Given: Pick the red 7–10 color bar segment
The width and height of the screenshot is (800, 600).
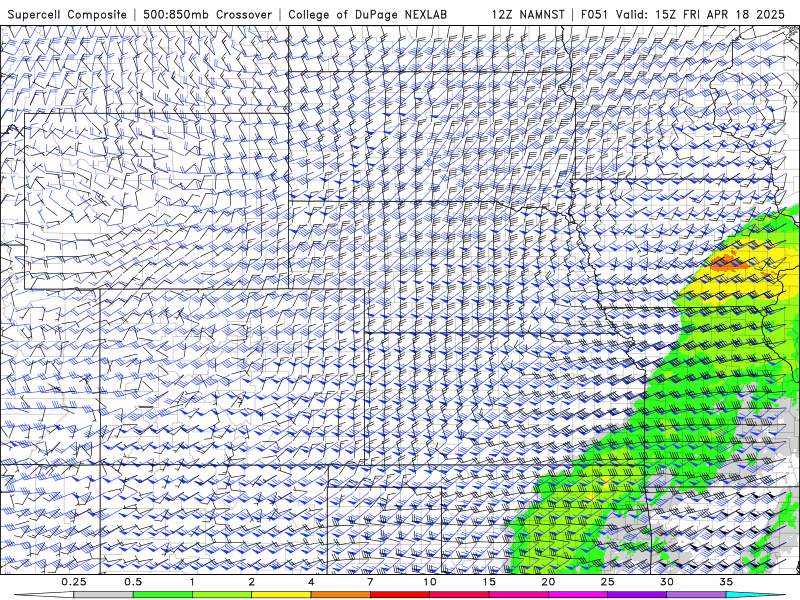Looking at the screenshot, I should tap(399, 595).
